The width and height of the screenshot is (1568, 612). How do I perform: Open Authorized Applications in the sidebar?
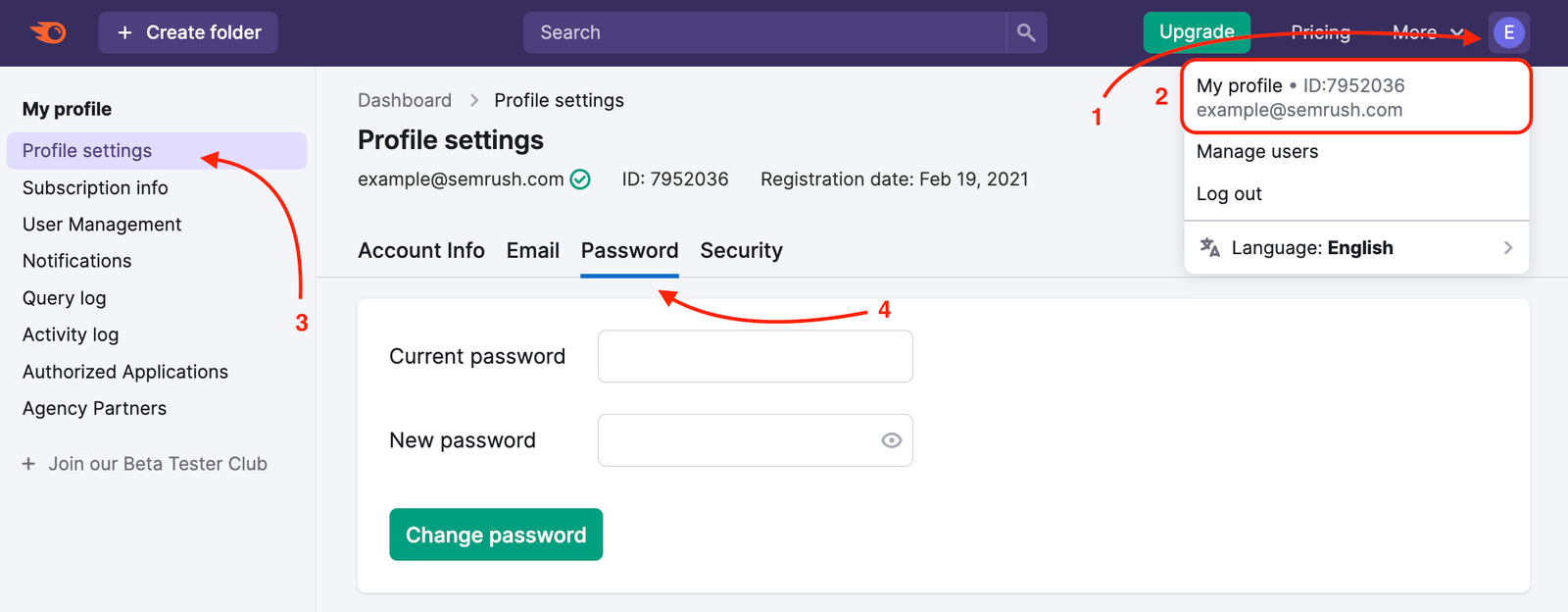point(124,372)
